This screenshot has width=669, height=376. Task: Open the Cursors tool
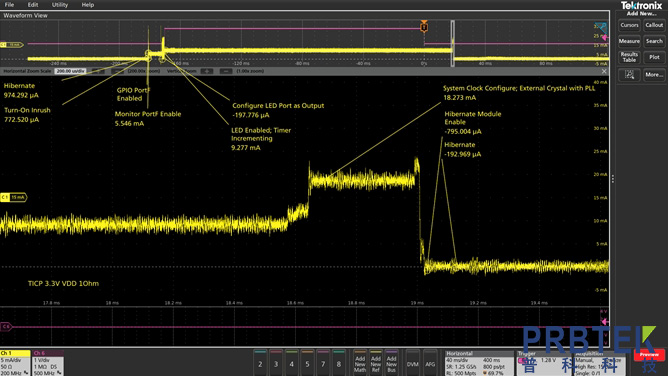click(x=629, y=26)
